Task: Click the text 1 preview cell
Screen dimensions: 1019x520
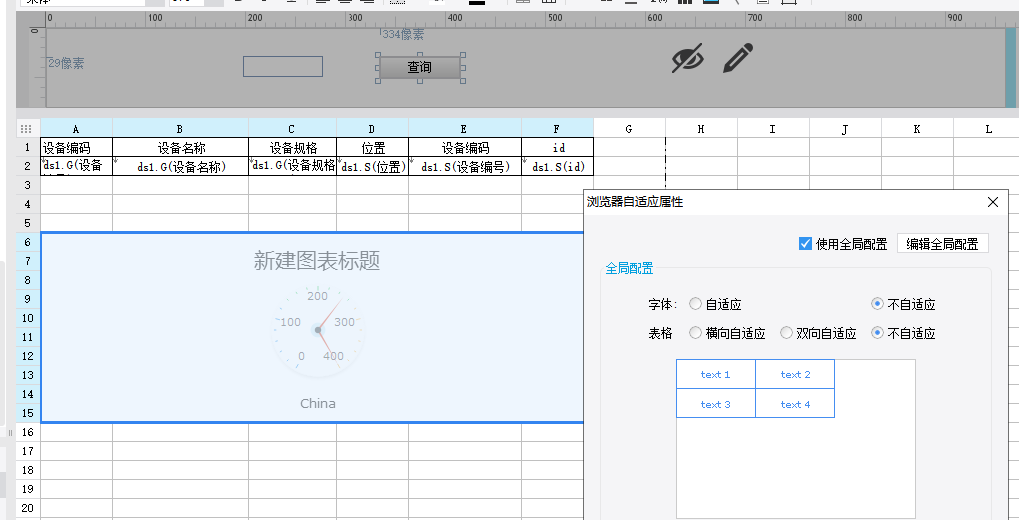Action: pos(716,374)
